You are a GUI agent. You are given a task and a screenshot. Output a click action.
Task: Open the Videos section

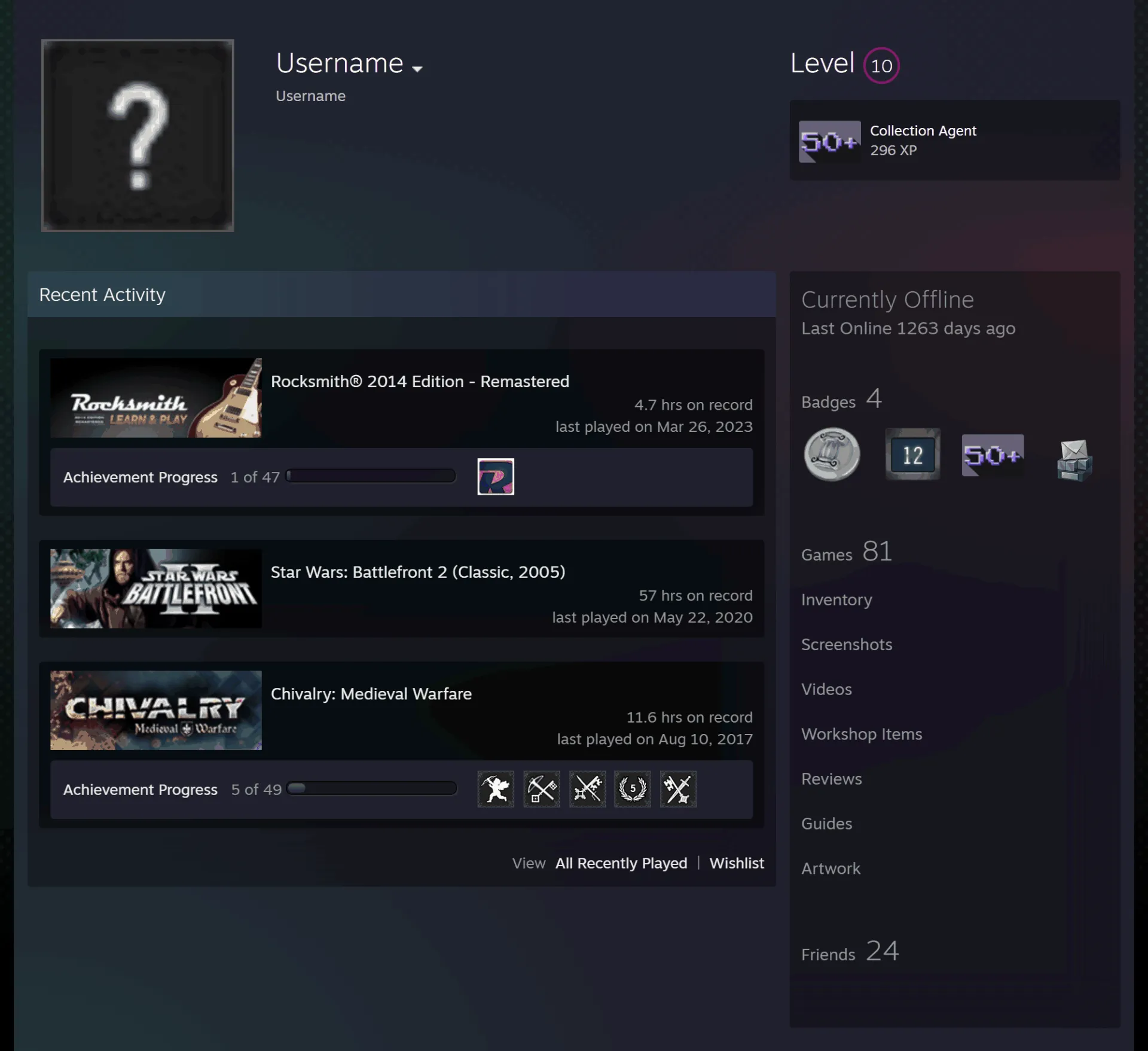click(x=826, y=689)
